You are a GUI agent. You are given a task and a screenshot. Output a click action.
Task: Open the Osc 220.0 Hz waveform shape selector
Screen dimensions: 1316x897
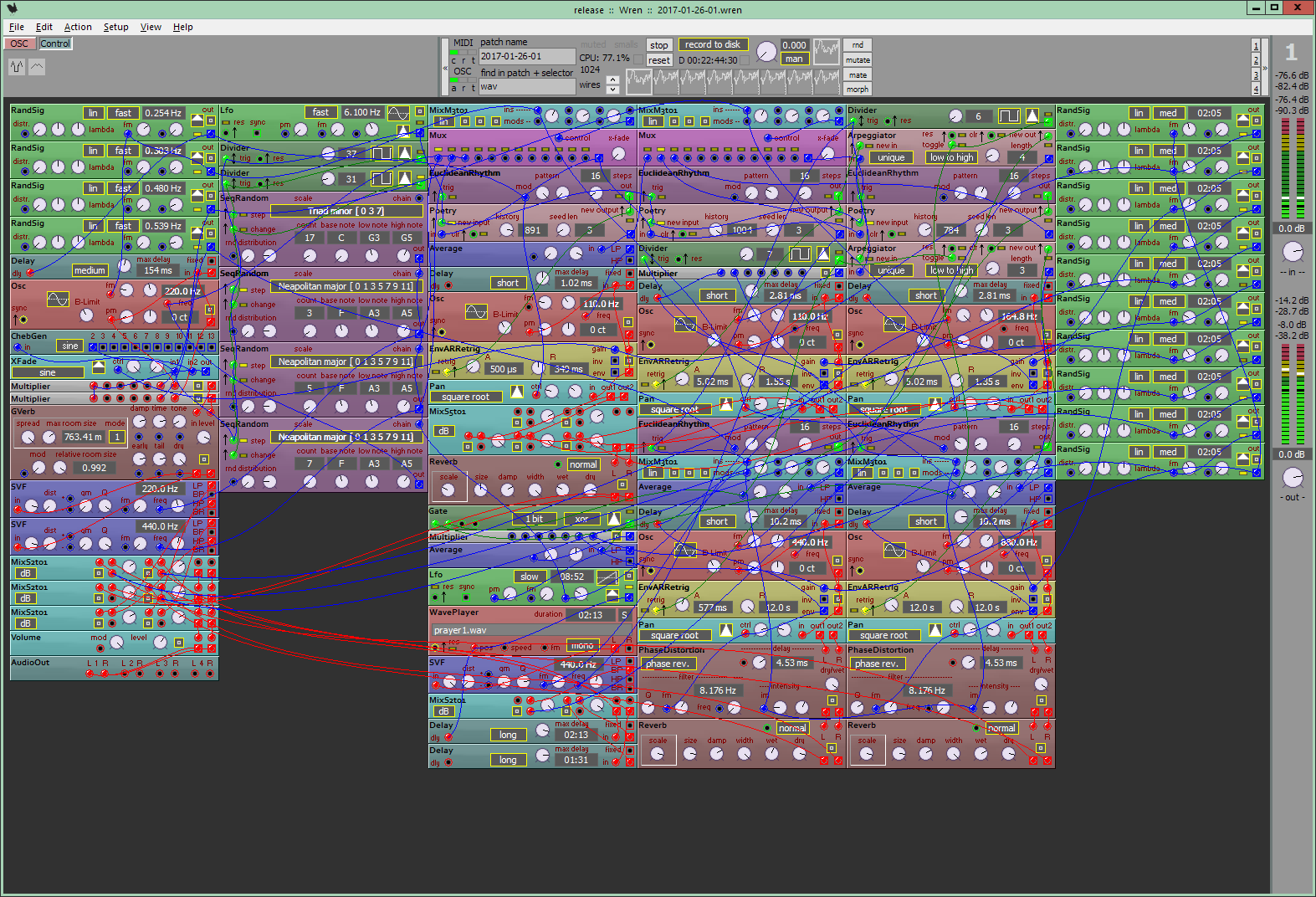click(x=58, y=299)
